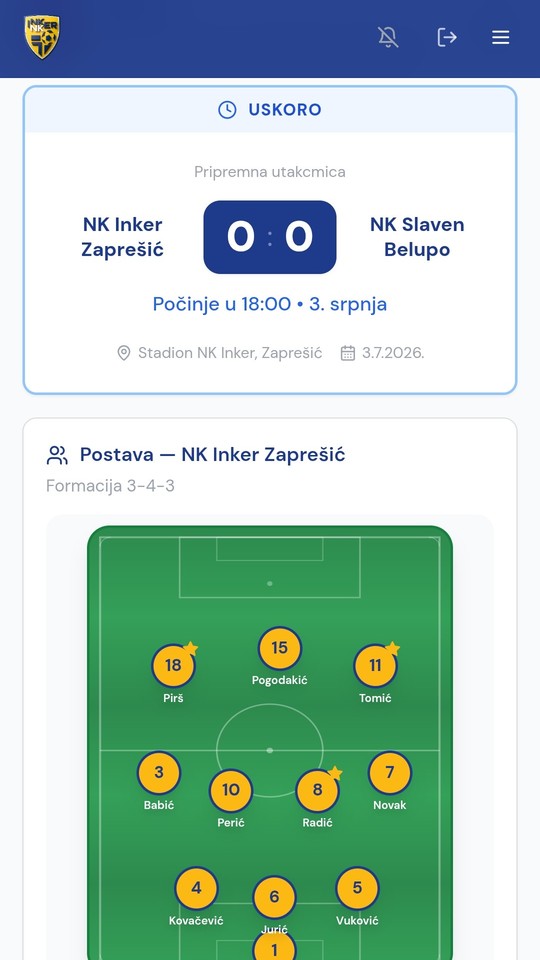Select player 10 Perić marker
The image size is (540, 960).
[x=231, y=790]
